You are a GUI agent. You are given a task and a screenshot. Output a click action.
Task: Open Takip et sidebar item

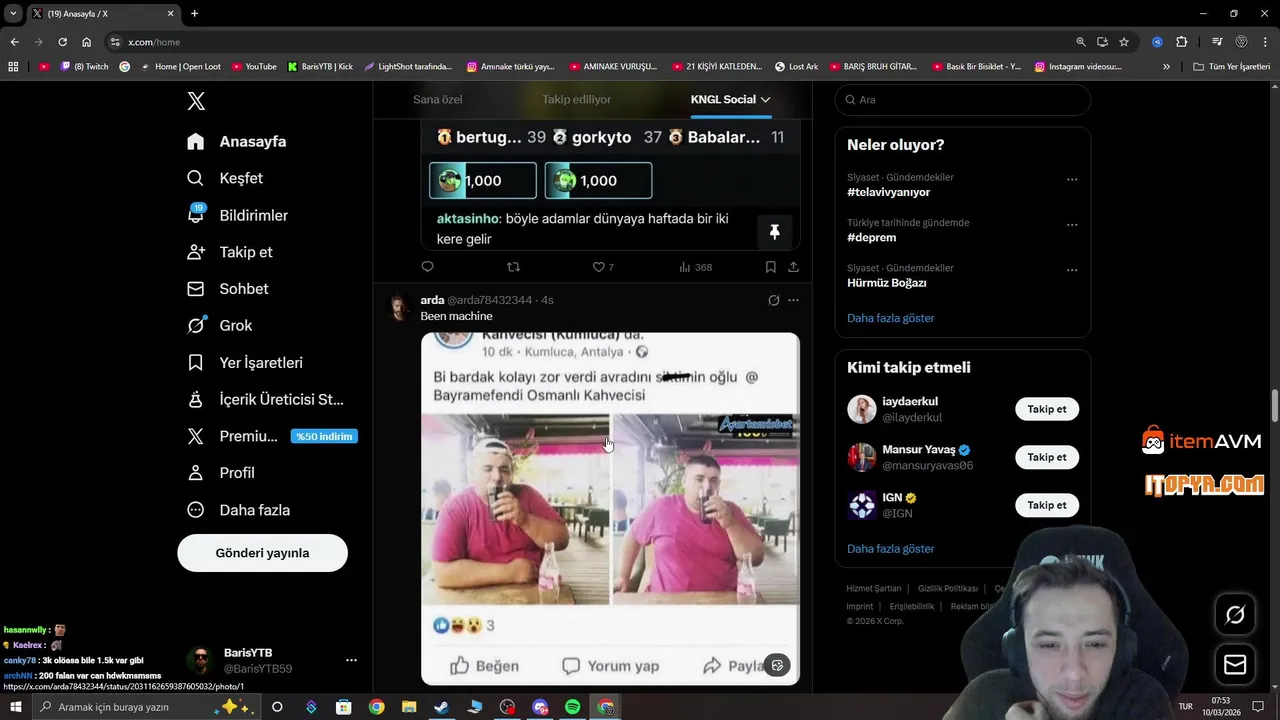coord(230,252)
